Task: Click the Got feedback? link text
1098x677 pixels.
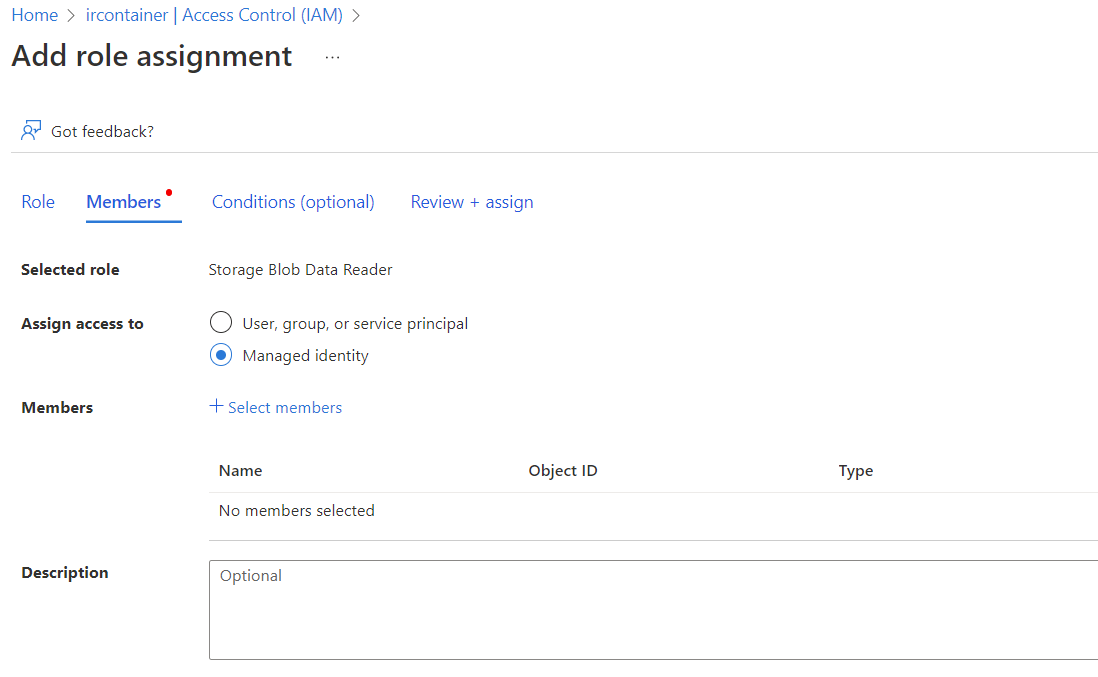Action: [x=102, y=131]
